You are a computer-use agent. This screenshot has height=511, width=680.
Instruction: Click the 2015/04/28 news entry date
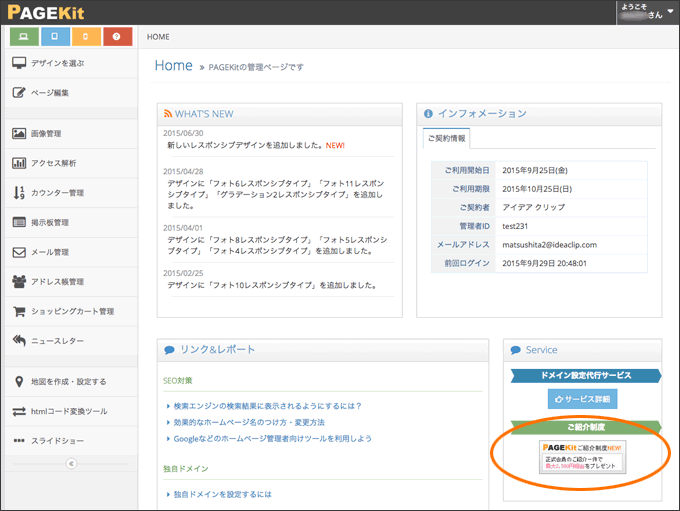pyautogui.click(x=183, y=172)
